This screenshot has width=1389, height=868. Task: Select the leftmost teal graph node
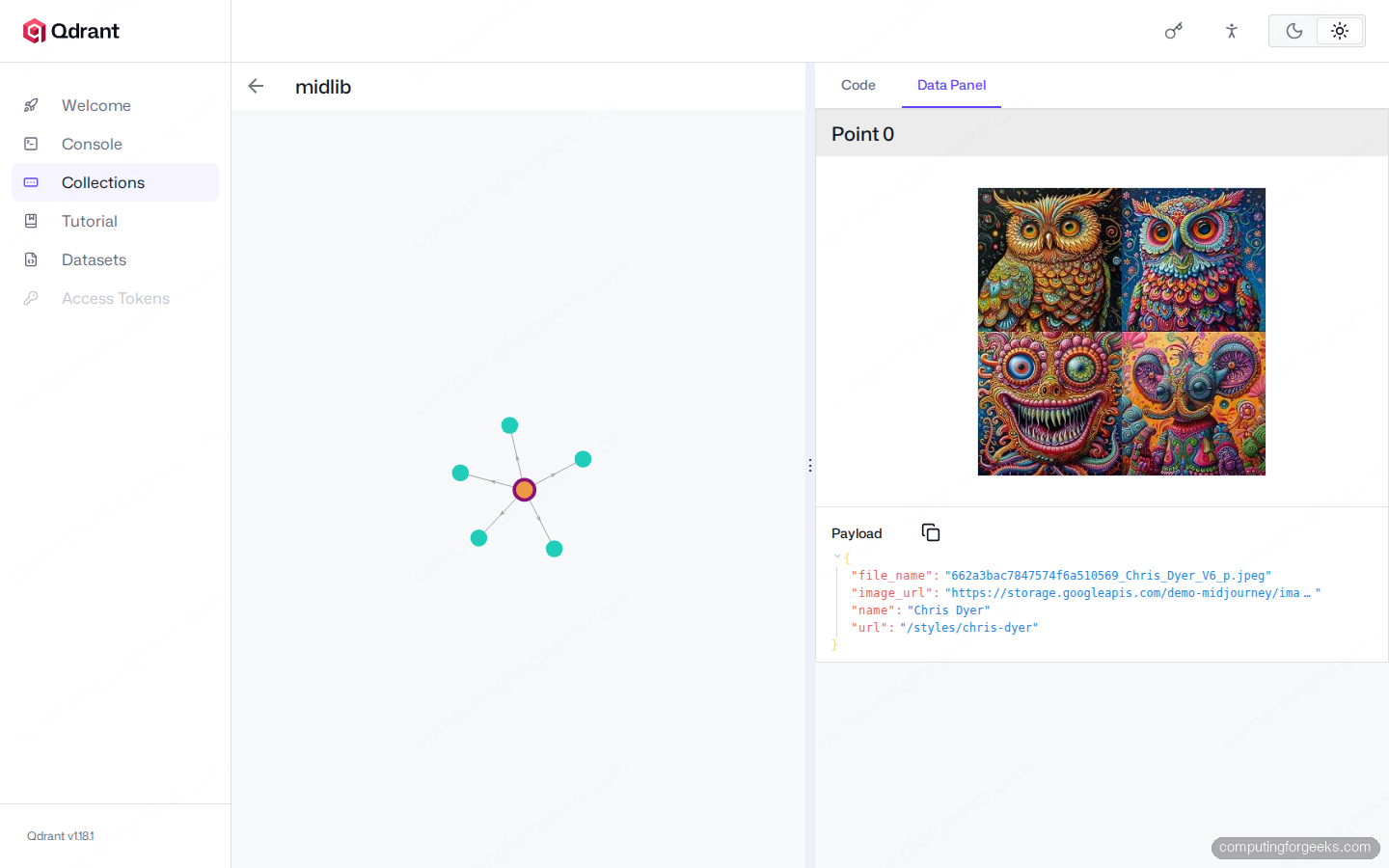point(460,473)
